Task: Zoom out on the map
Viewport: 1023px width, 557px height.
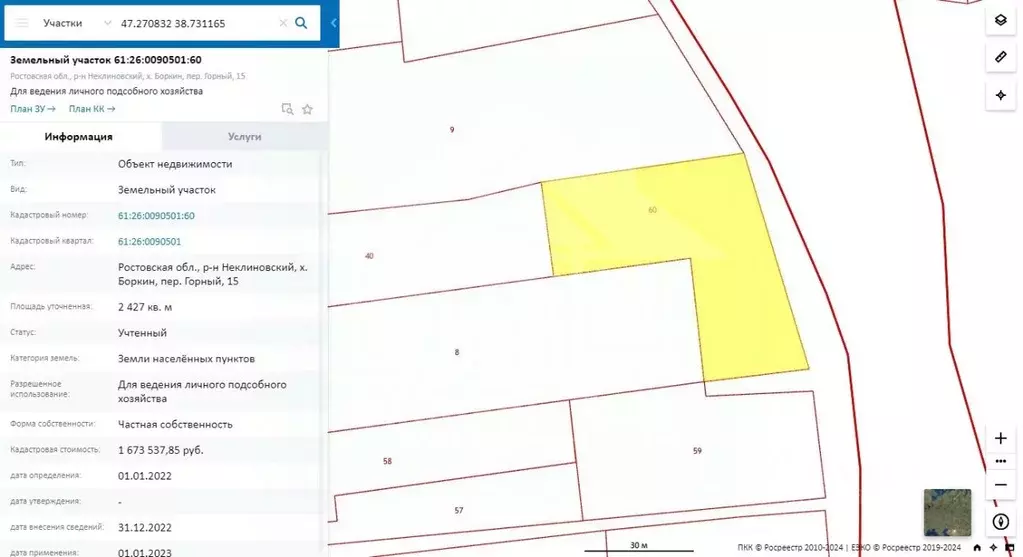Action: (1000, 485)
